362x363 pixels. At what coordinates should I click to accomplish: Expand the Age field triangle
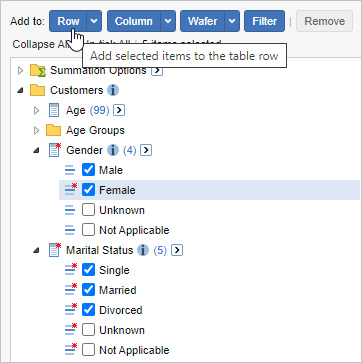coord(37,111)
